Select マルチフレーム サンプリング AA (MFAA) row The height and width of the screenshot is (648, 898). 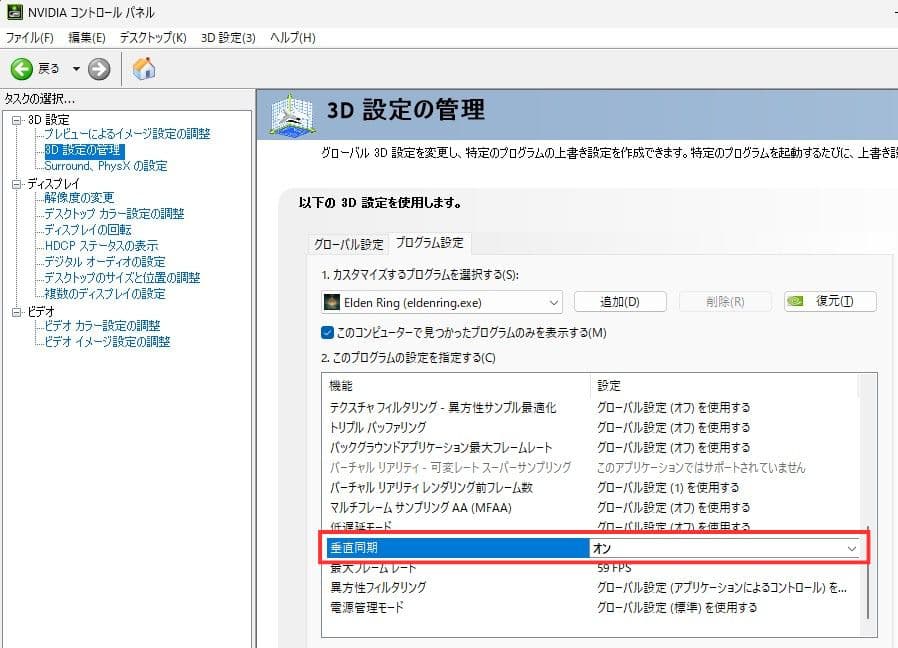coord(593,508)
